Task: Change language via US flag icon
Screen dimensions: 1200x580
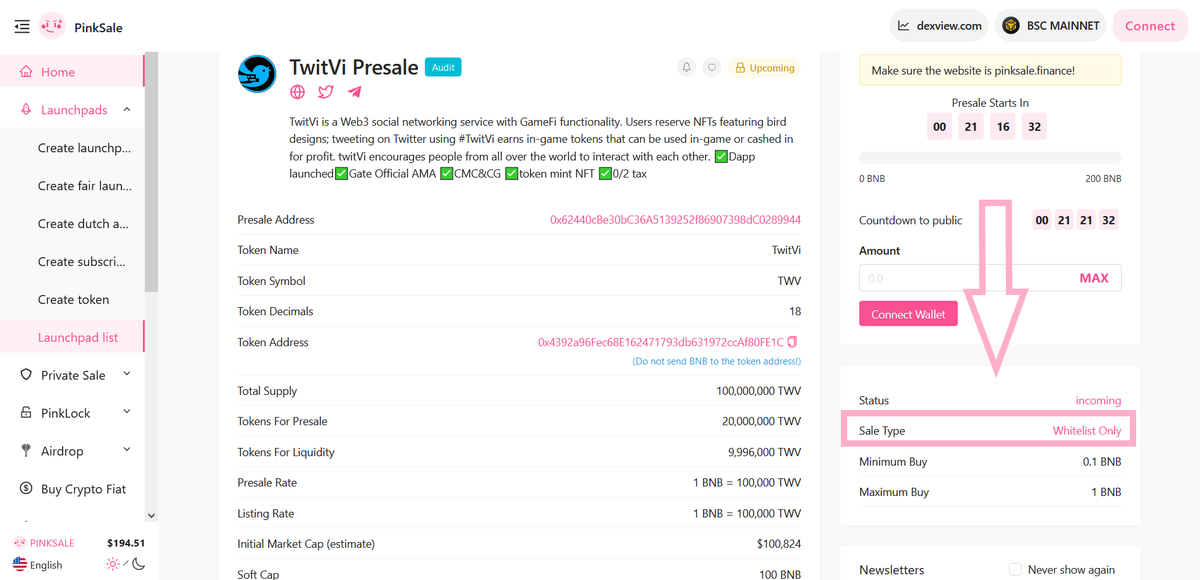Action: click(20, 564)
